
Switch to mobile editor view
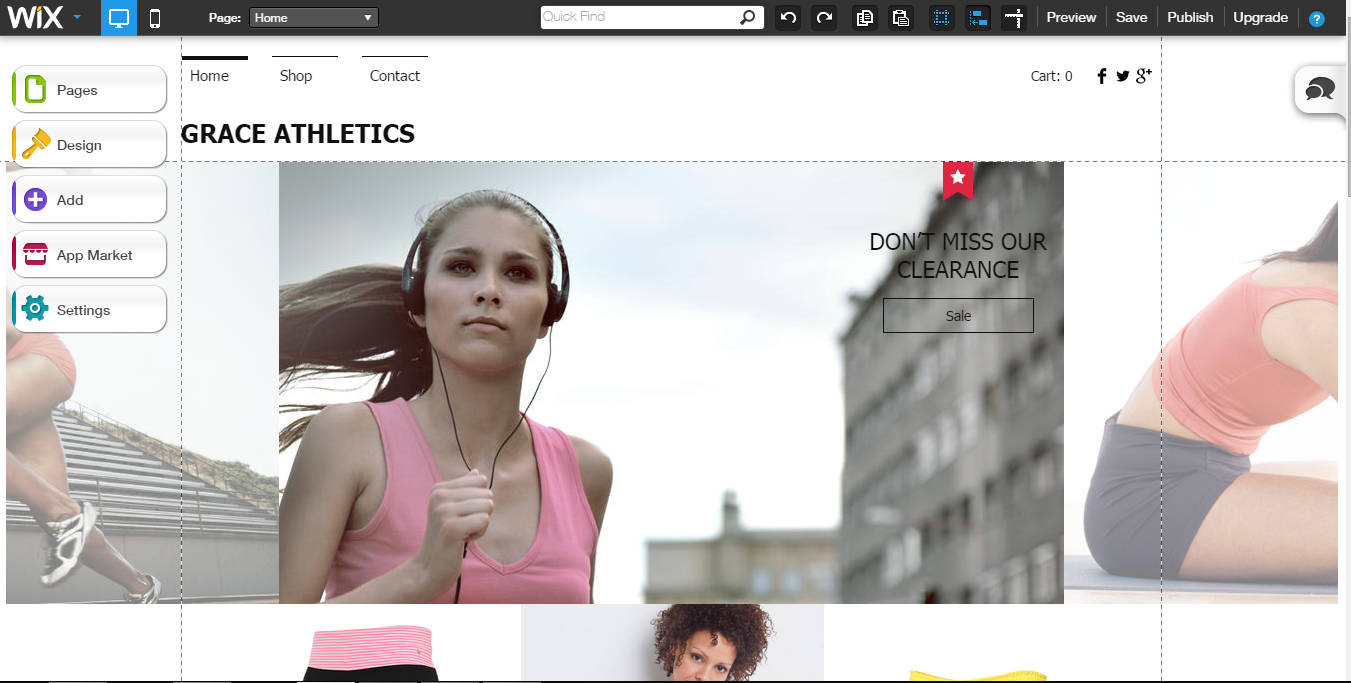[155, 18]
